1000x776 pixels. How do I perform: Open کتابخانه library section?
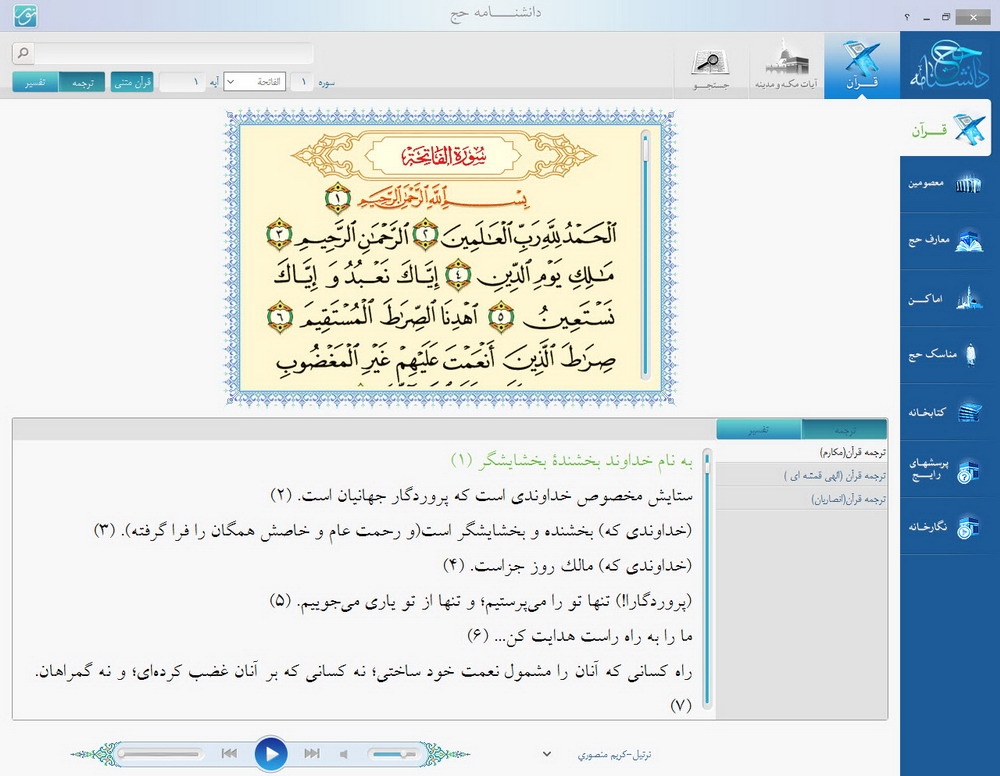[945, 412]
